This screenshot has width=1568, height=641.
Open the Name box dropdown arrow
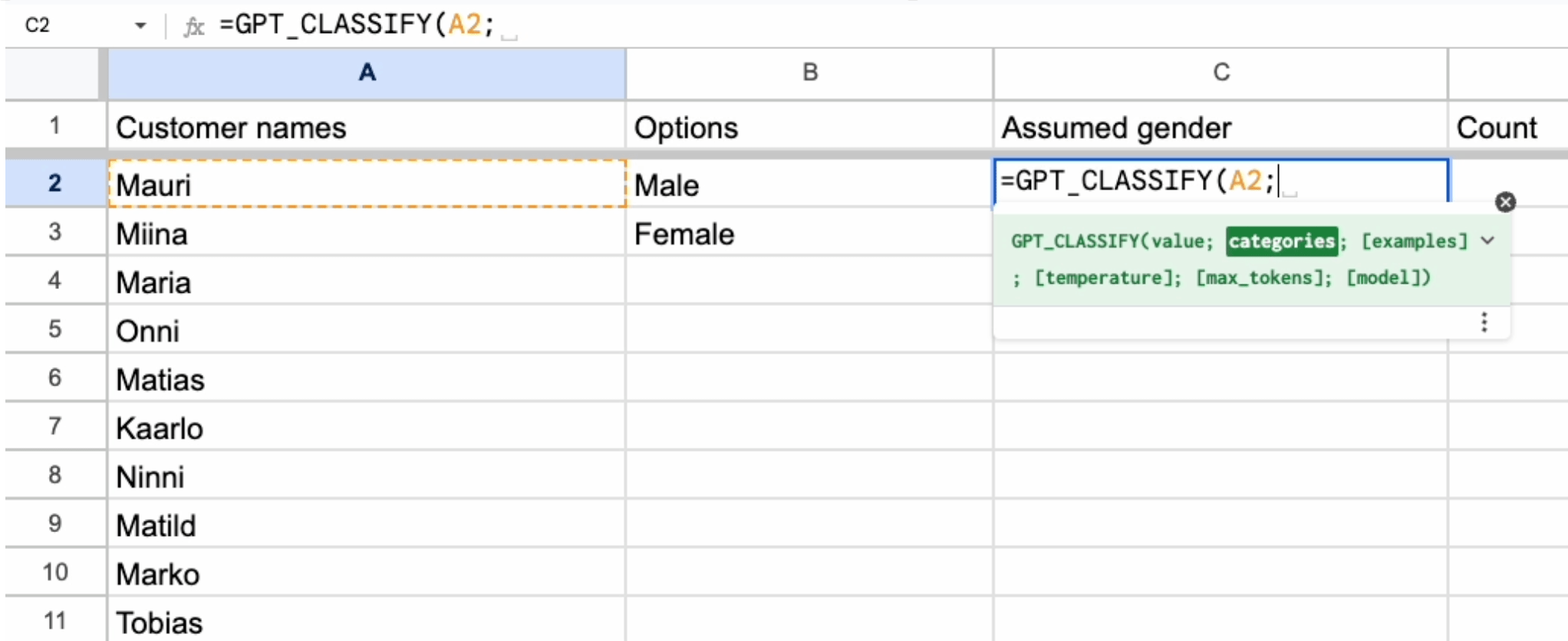[x=140, y=26]
